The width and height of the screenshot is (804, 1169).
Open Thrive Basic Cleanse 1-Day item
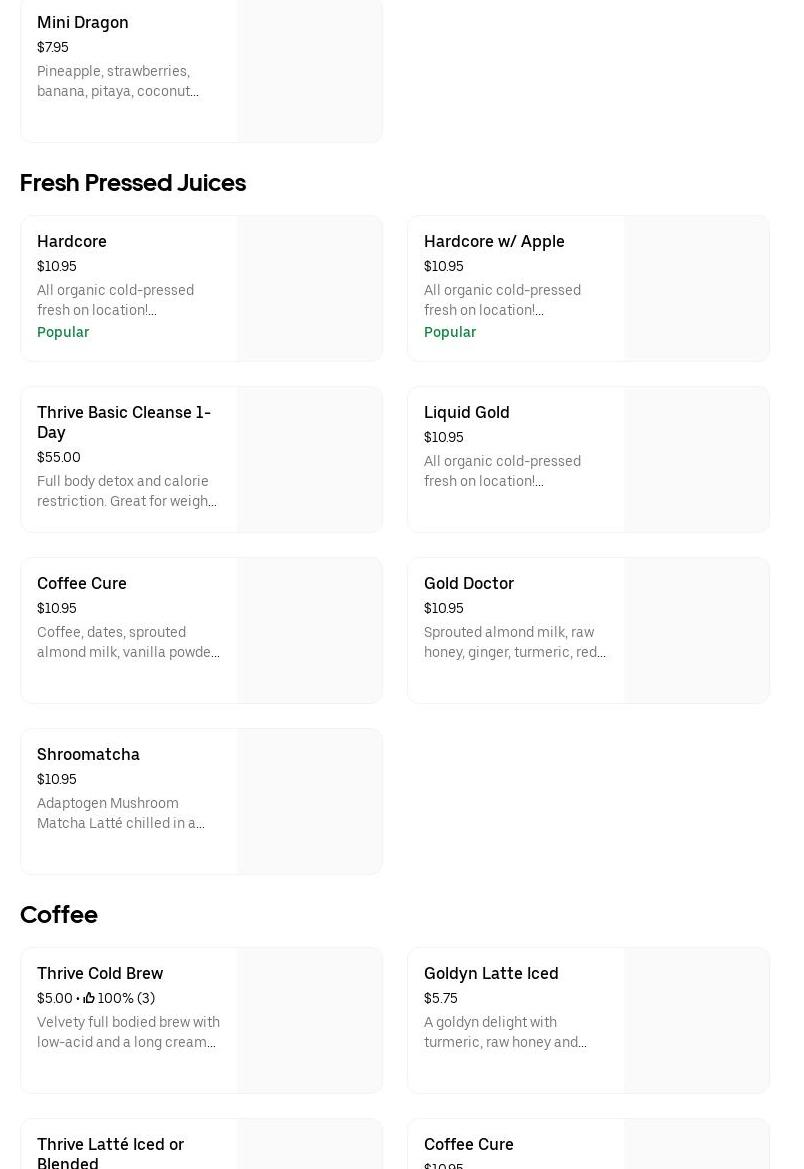(124, 422)
